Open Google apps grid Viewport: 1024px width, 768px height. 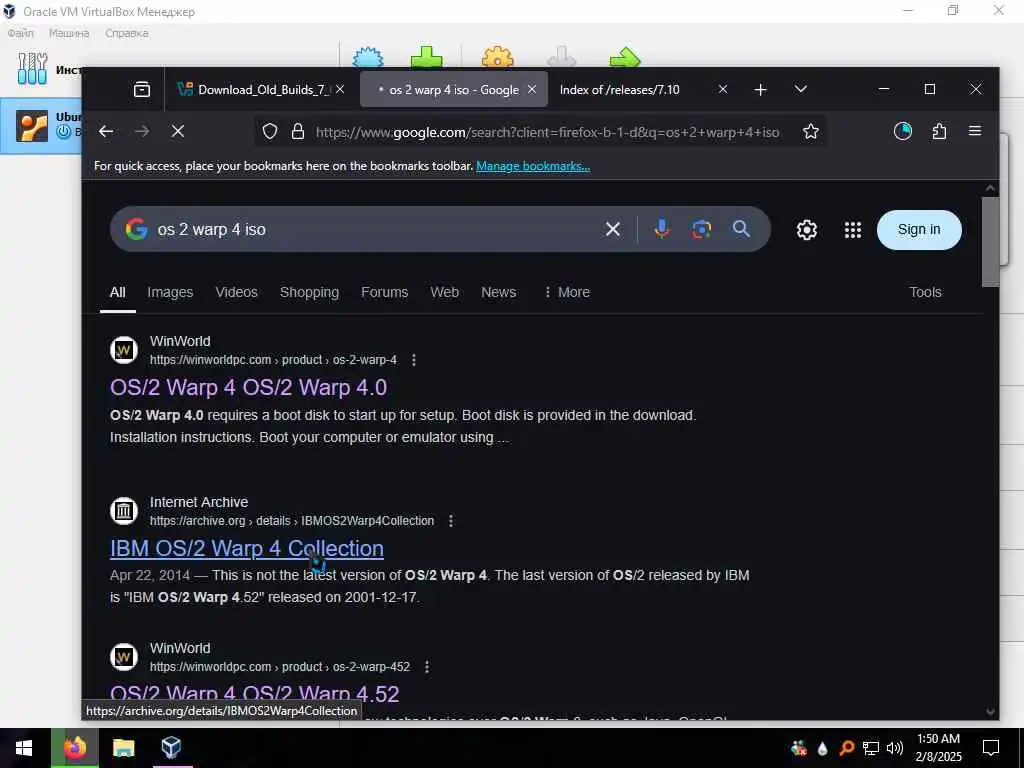(x=853, y=230)
